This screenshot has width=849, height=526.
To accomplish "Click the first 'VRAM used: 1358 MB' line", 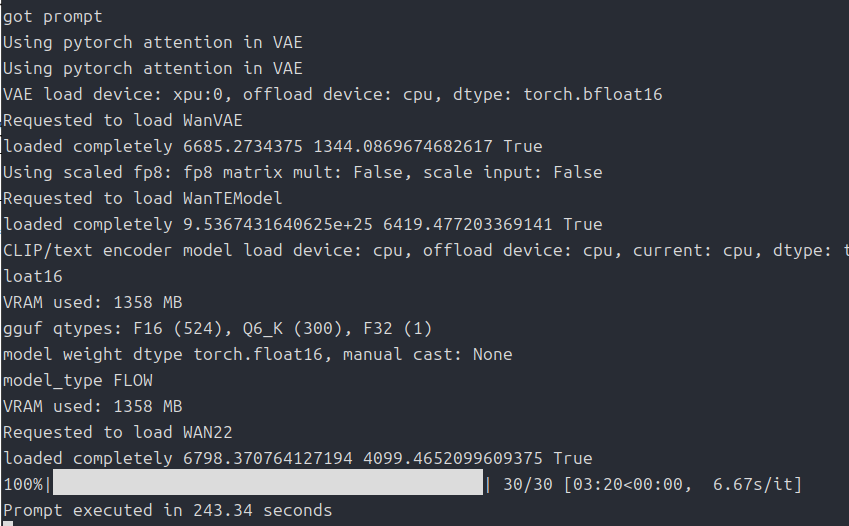I will click(92, 302).
